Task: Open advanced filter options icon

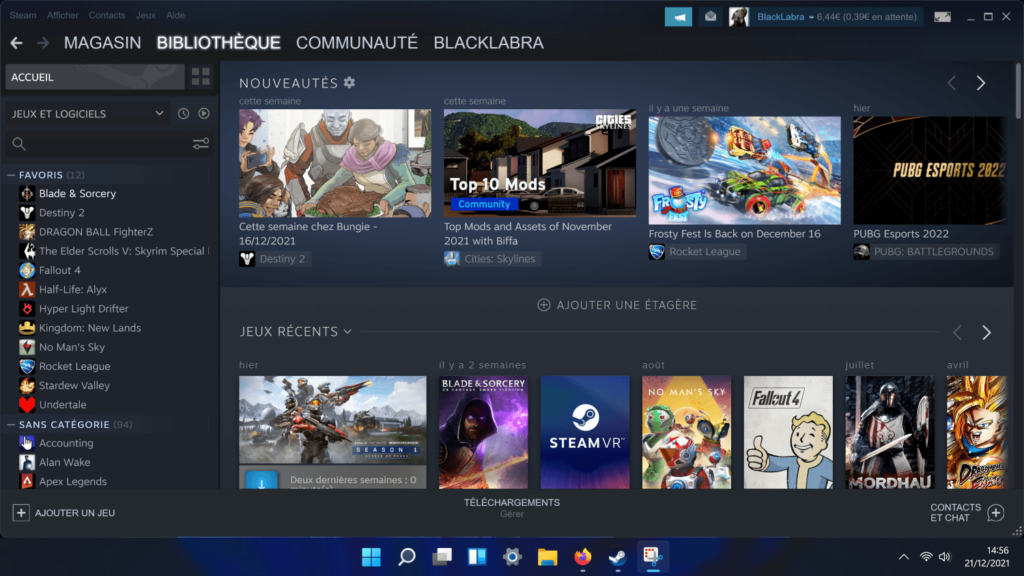Action: coord(200,144)
